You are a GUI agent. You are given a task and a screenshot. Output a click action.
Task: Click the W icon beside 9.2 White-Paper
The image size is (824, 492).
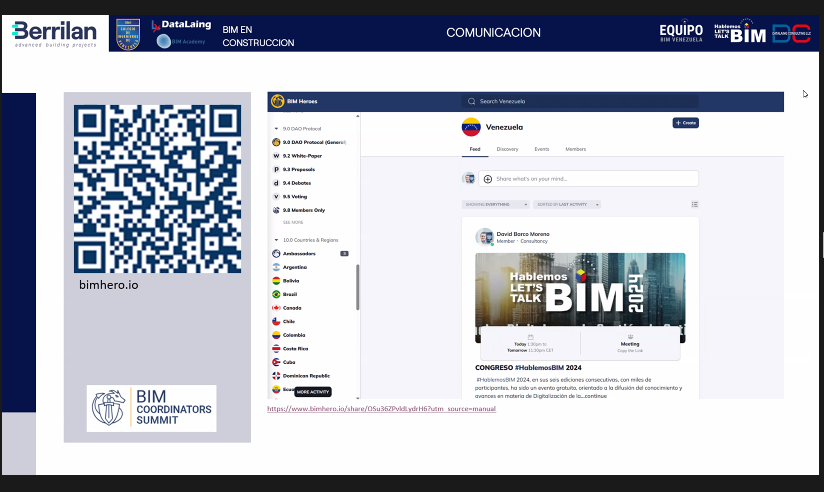(276, 156)
